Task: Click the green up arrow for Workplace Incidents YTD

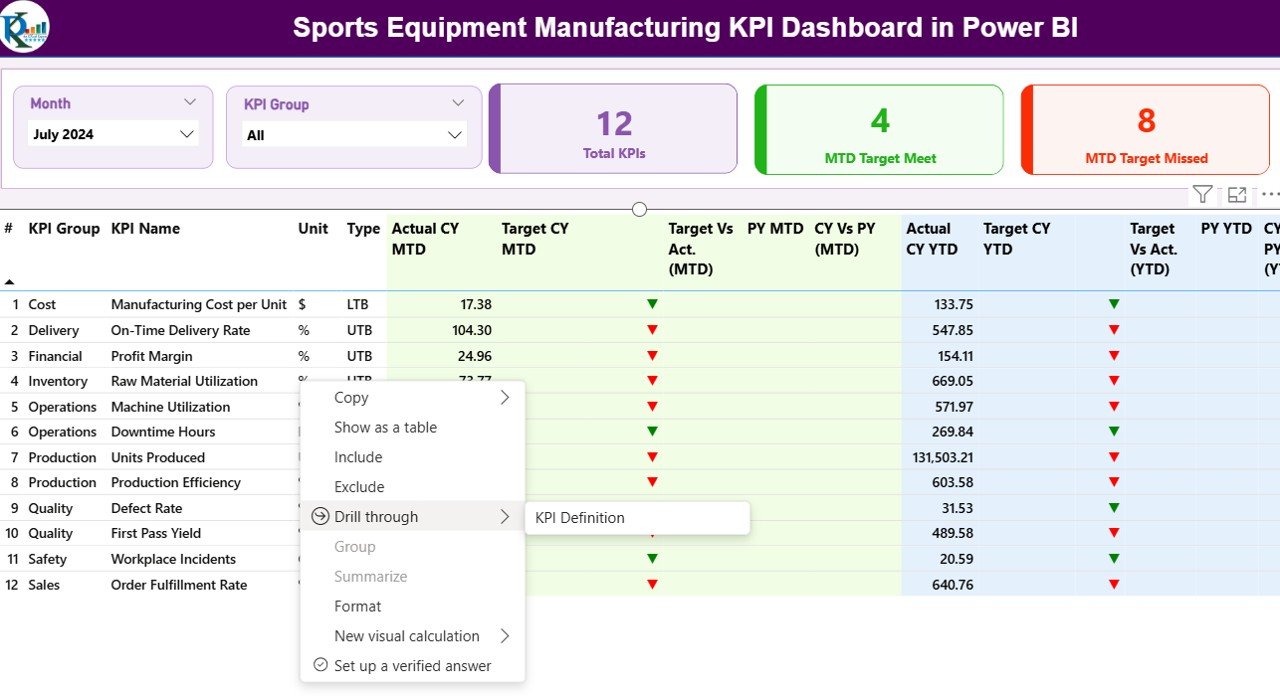Action: pyautogui.click(x=1114, y=558)
